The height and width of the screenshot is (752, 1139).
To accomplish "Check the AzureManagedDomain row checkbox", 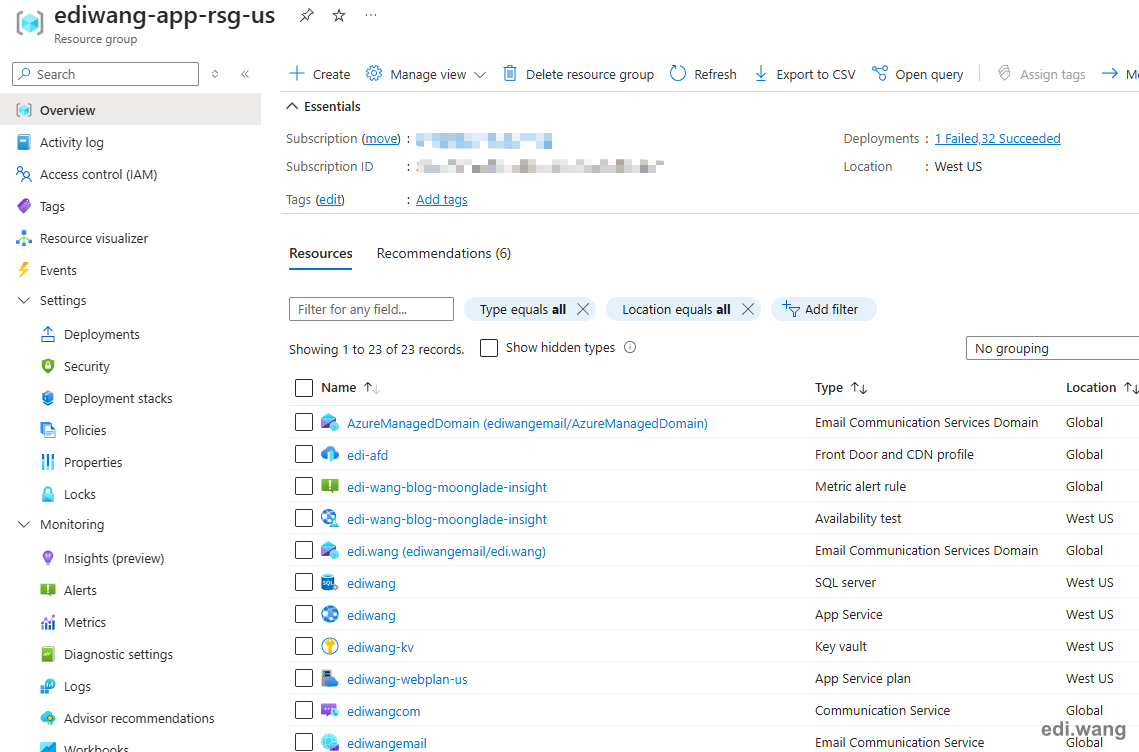I will pyautogui.click(x=304, y=422).
